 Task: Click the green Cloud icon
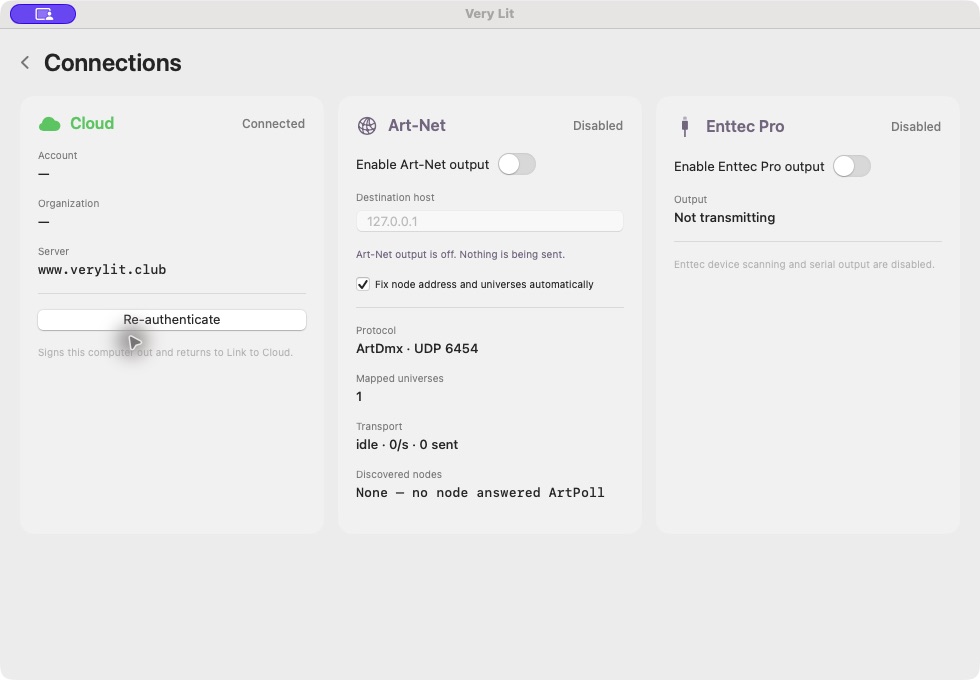[49, 124]
